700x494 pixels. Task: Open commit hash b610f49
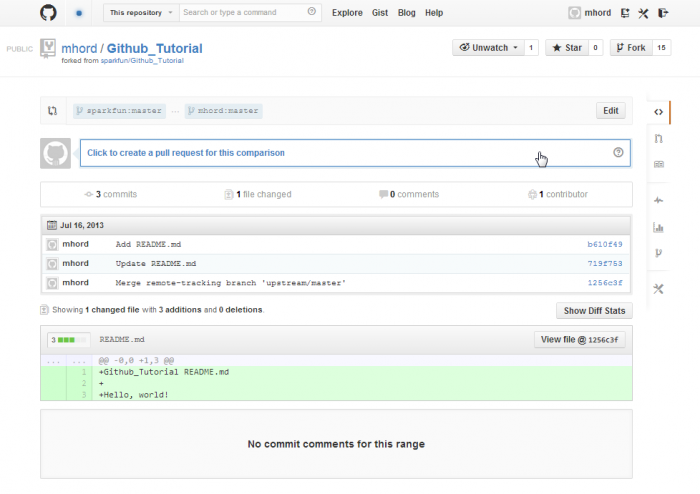604,245
